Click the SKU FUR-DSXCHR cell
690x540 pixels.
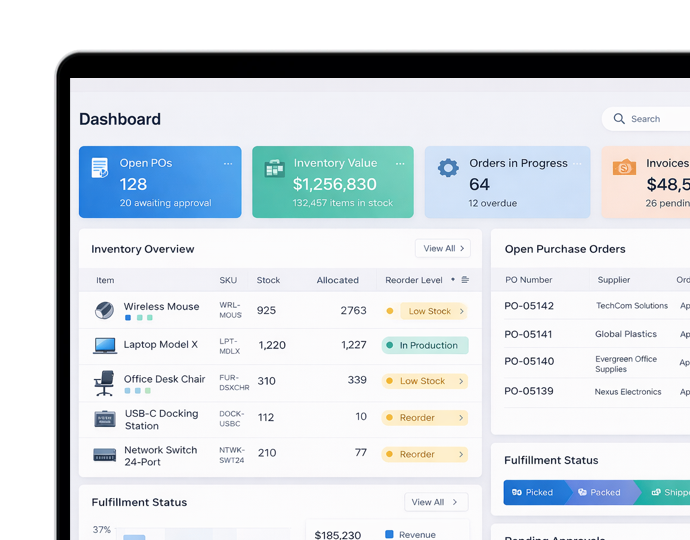point(234,383)
